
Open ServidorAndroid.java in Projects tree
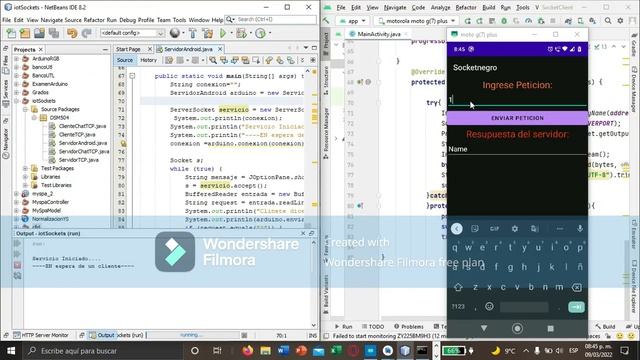(x=82, y=143)
